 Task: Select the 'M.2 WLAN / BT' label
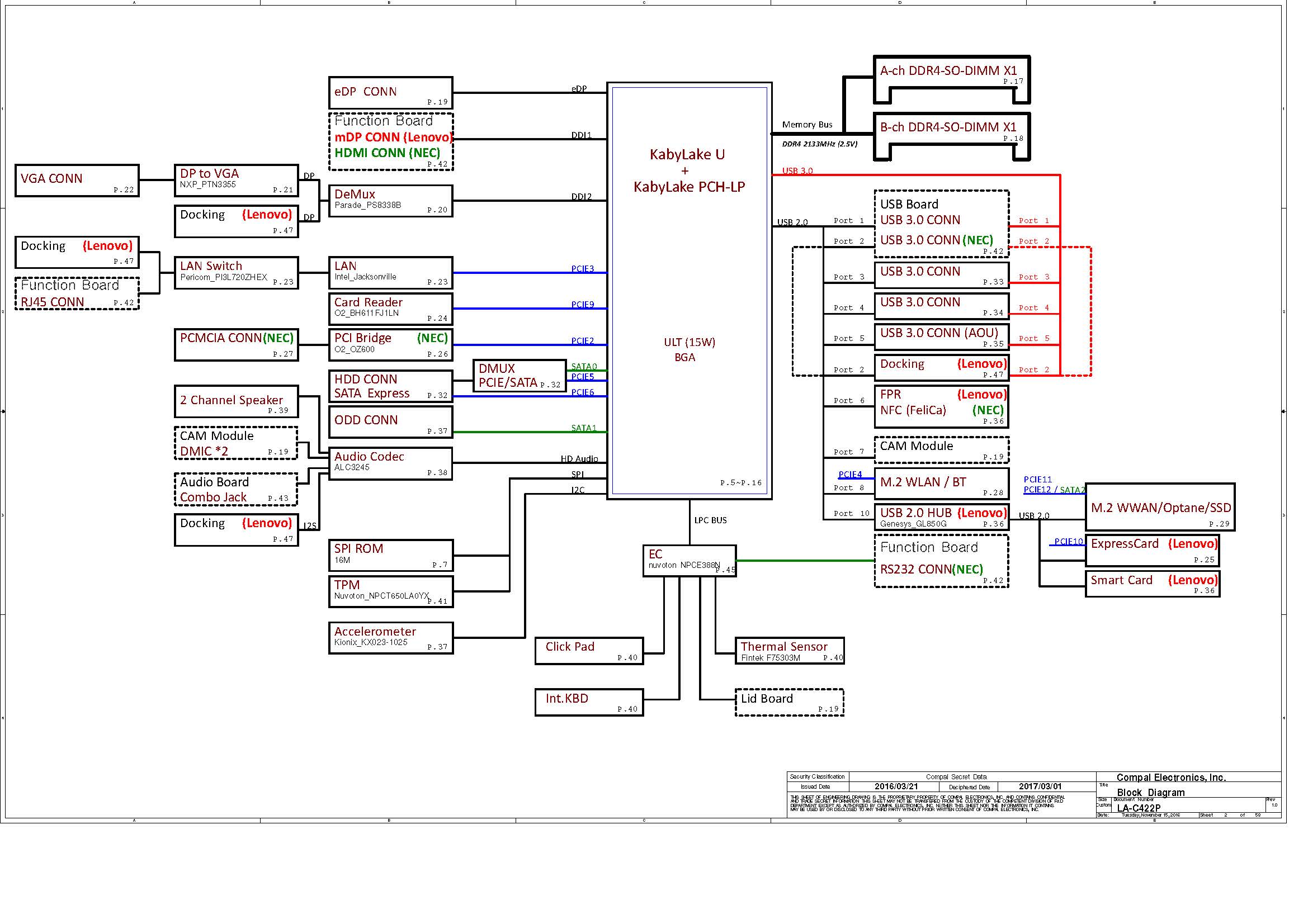click(923, 482)
